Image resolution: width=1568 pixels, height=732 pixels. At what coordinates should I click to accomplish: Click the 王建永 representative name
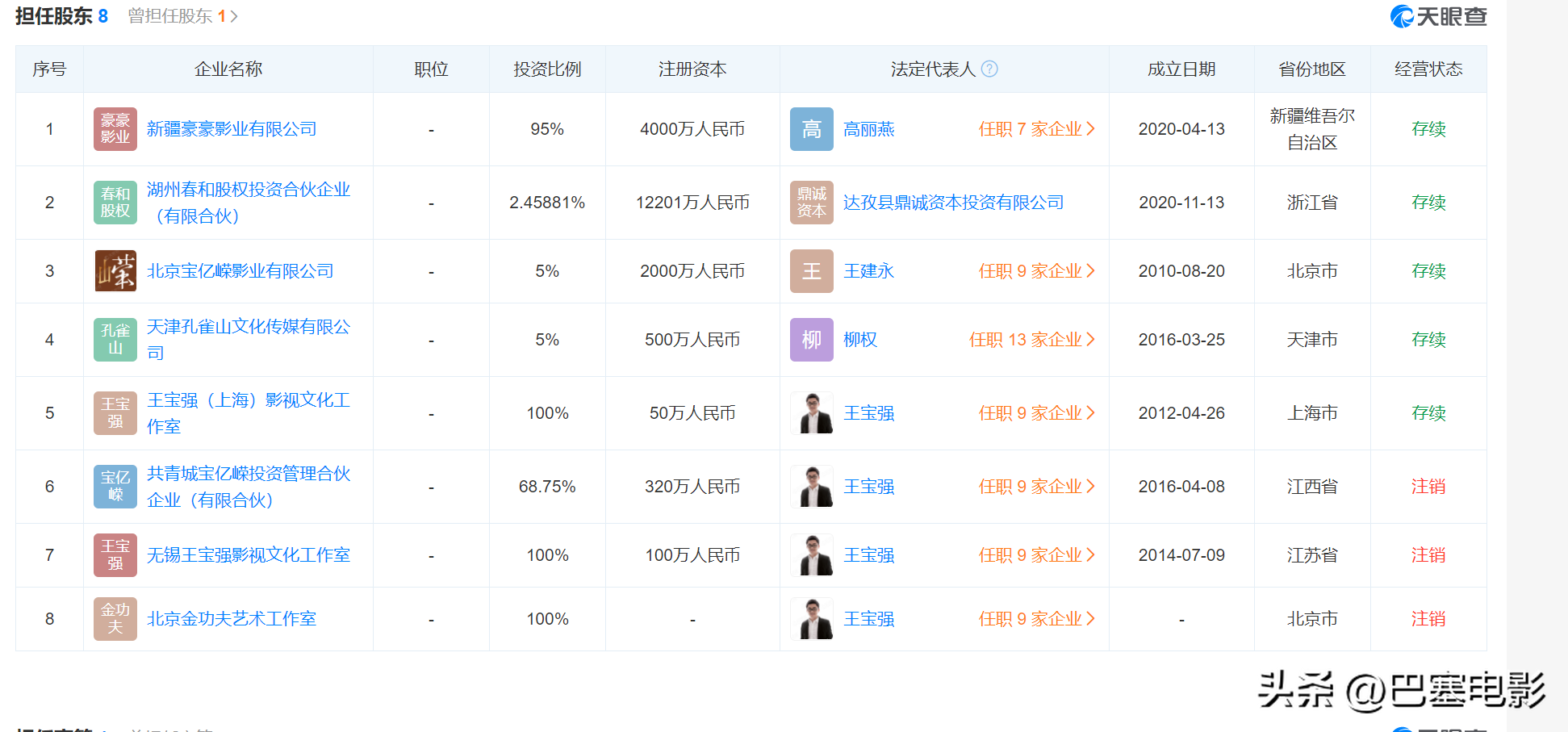[869, 271]
